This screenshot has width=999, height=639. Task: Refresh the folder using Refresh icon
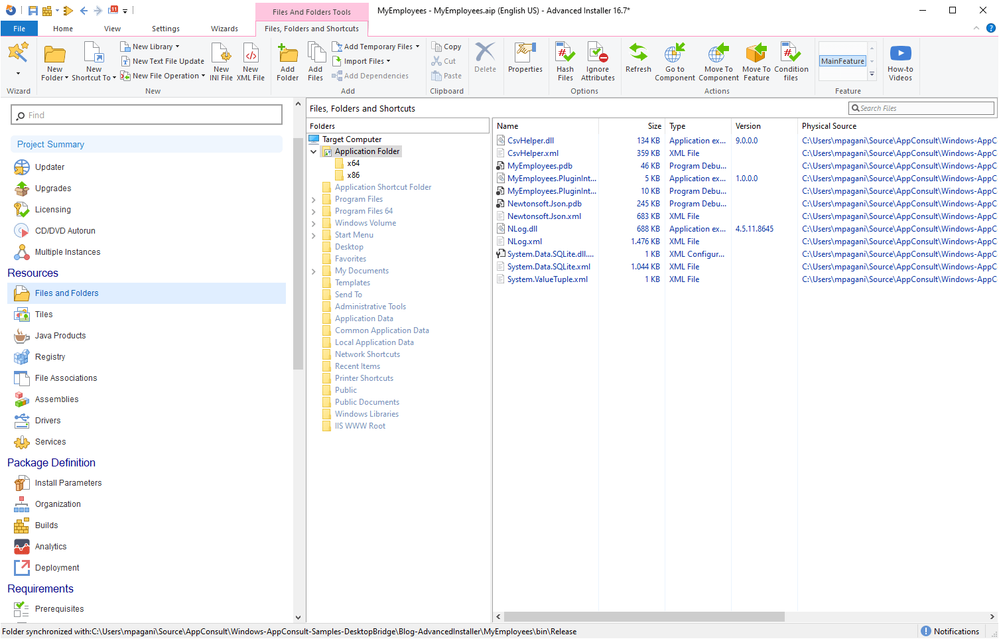[x=638, y=60]
